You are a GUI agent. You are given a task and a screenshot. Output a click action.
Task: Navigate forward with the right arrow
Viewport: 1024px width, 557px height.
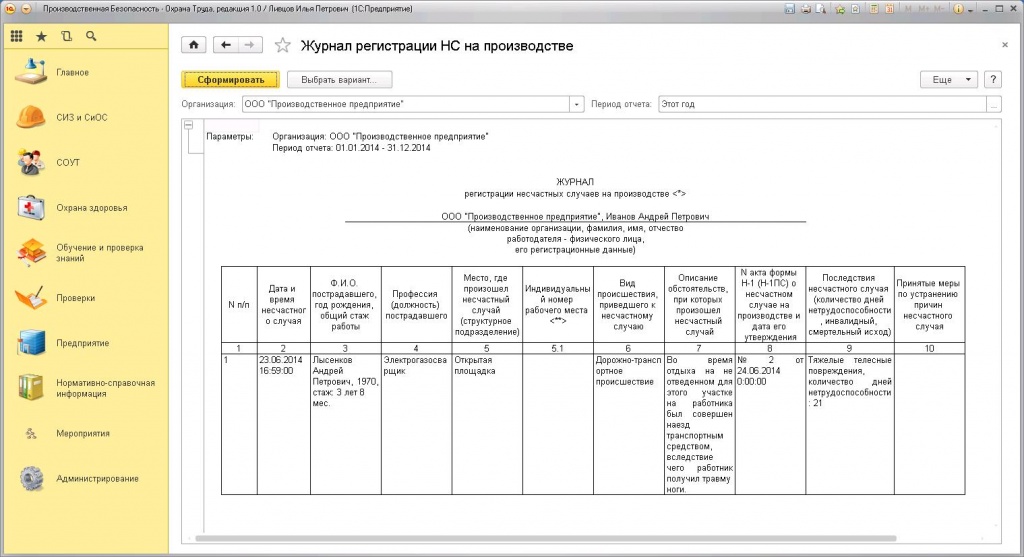coord(250,45)
